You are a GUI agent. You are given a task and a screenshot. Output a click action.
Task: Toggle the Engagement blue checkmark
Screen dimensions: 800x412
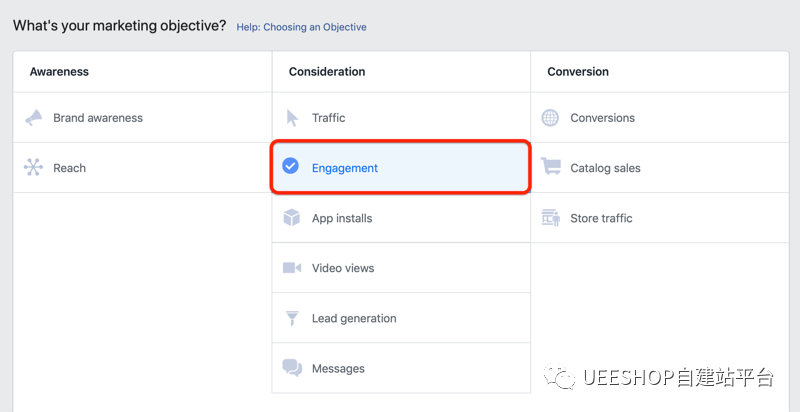point(291,167)
